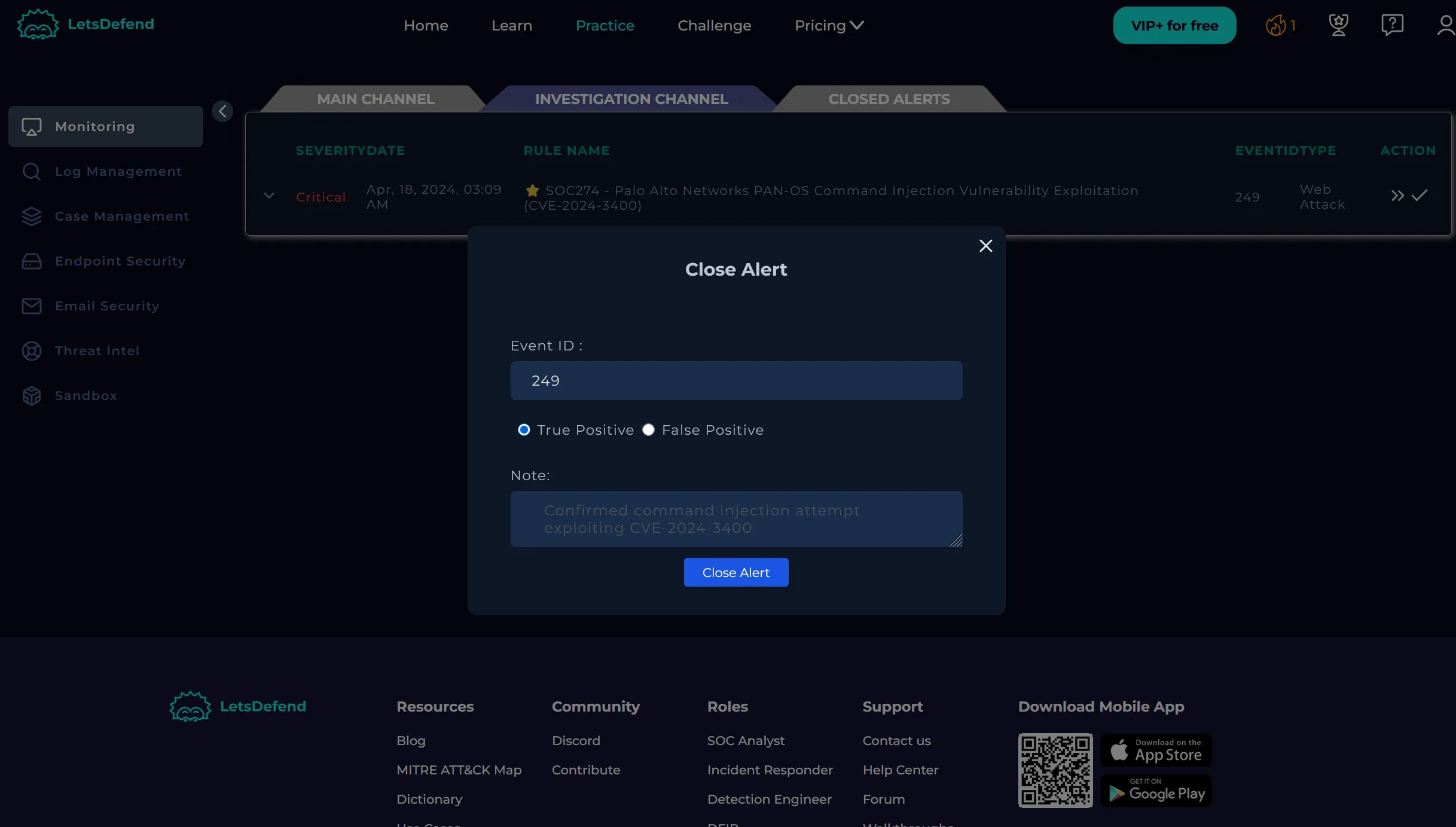The image size is (1456, 827).
Task: Open the Sandbox sidebar item
Action: point(86,396)
